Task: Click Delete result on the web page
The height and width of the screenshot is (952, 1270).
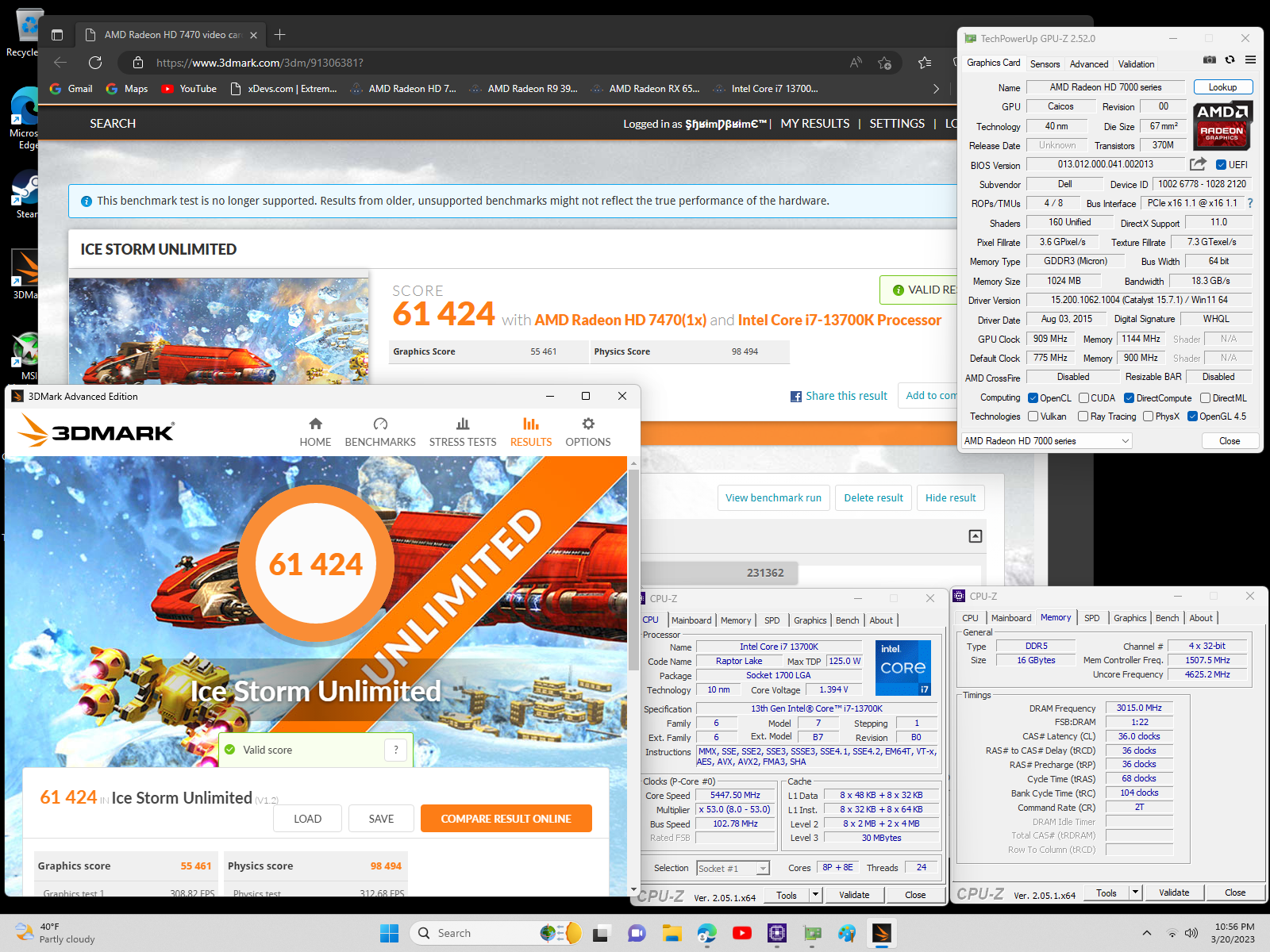Action: pos(873,497)
